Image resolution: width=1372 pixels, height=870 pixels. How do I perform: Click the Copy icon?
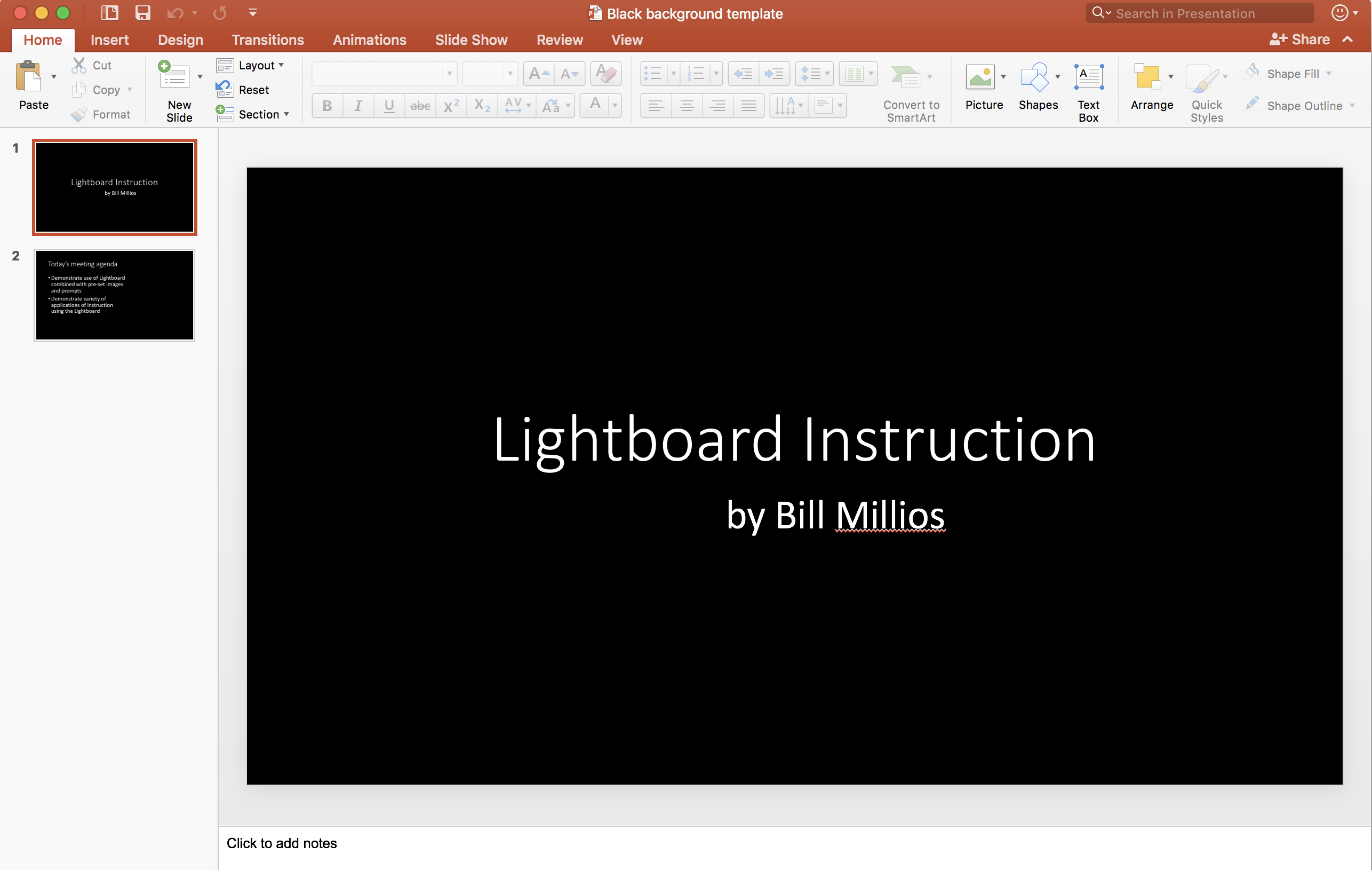click(x=78, y=90)
